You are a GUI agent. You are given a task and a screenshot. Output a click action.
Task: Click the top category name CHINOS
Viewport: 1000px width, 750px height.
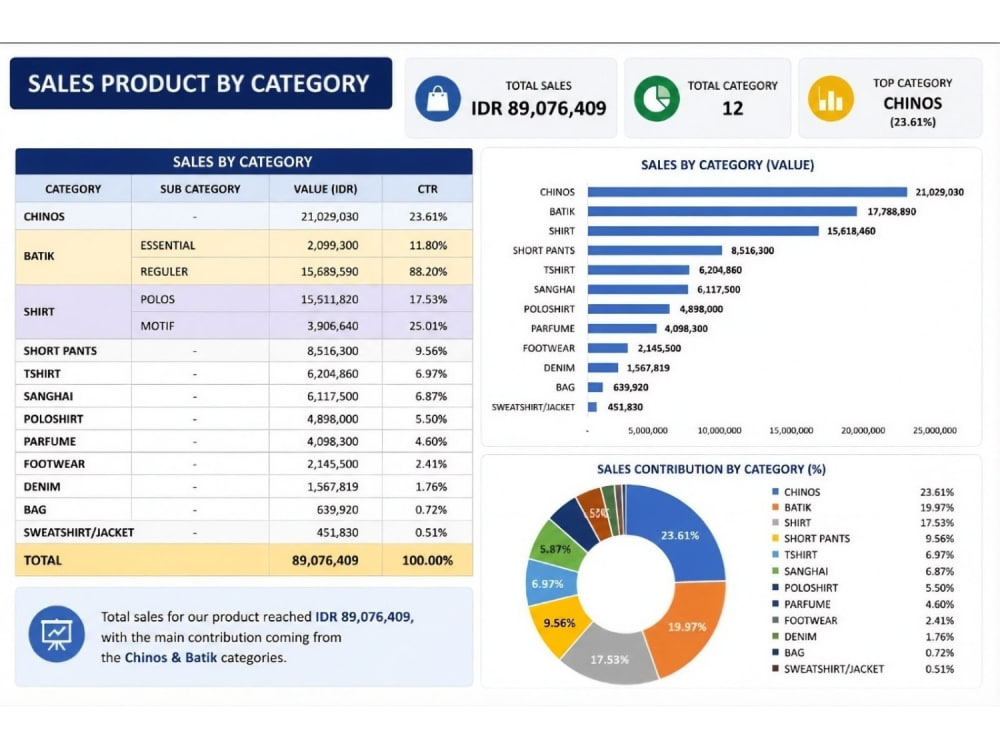pos(913,103)
